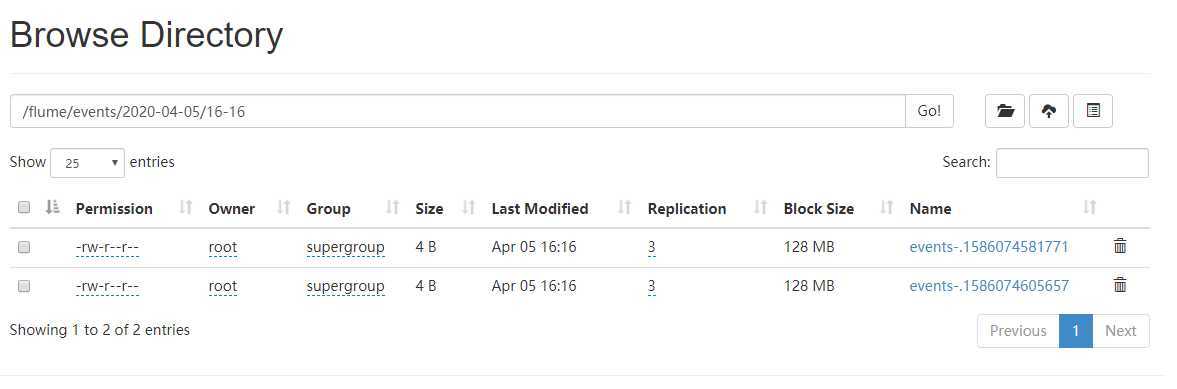1177x389 pixels.
Task: Click the Go! button
Action: 929,111
